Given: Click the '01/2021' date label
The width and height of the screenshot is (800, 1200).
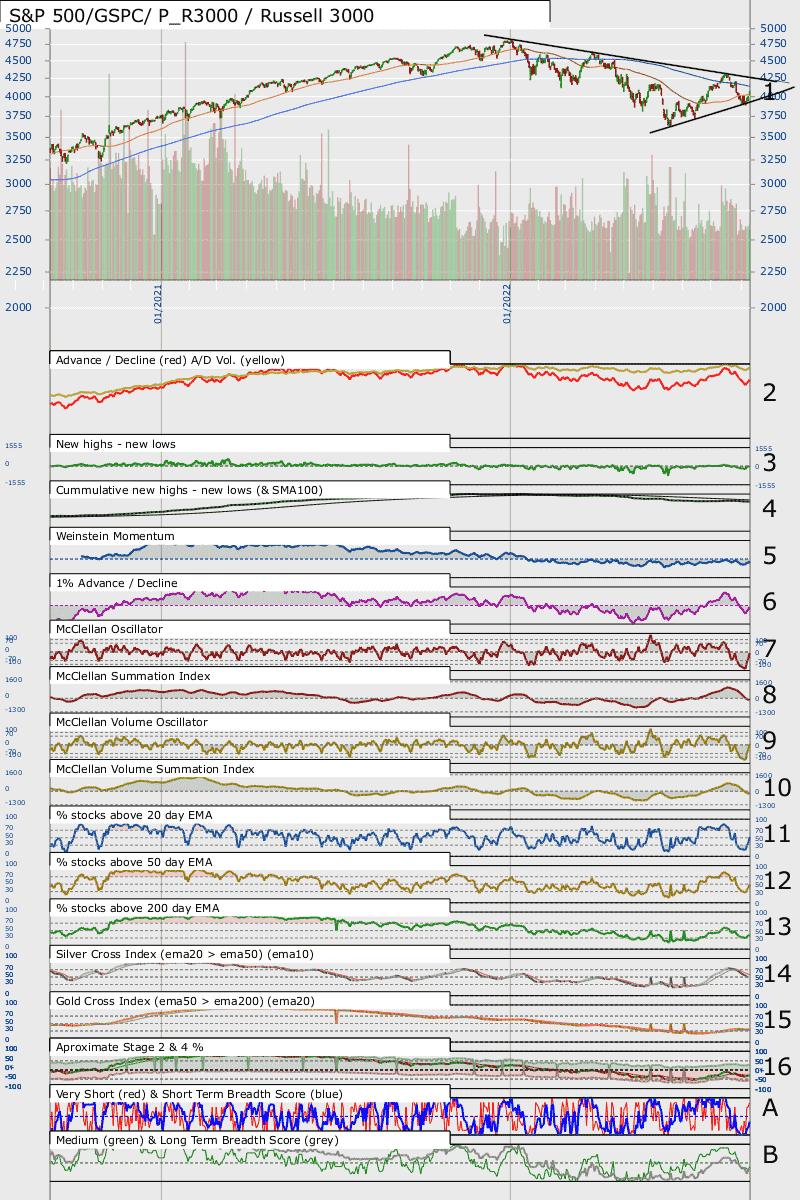Looking at the screenshot, I should 158,303.
